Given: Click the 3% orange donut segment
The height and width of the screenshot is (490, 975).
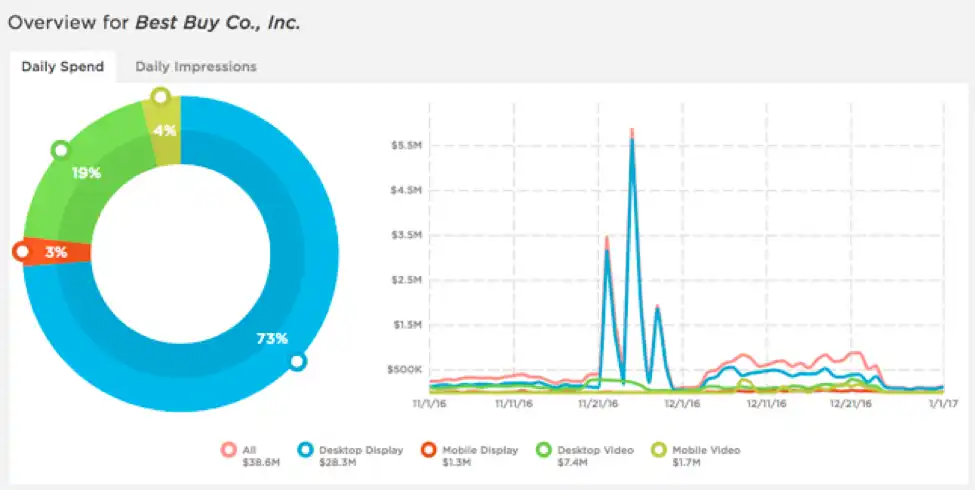Looking at the screenshot, I should coord(59,253).
